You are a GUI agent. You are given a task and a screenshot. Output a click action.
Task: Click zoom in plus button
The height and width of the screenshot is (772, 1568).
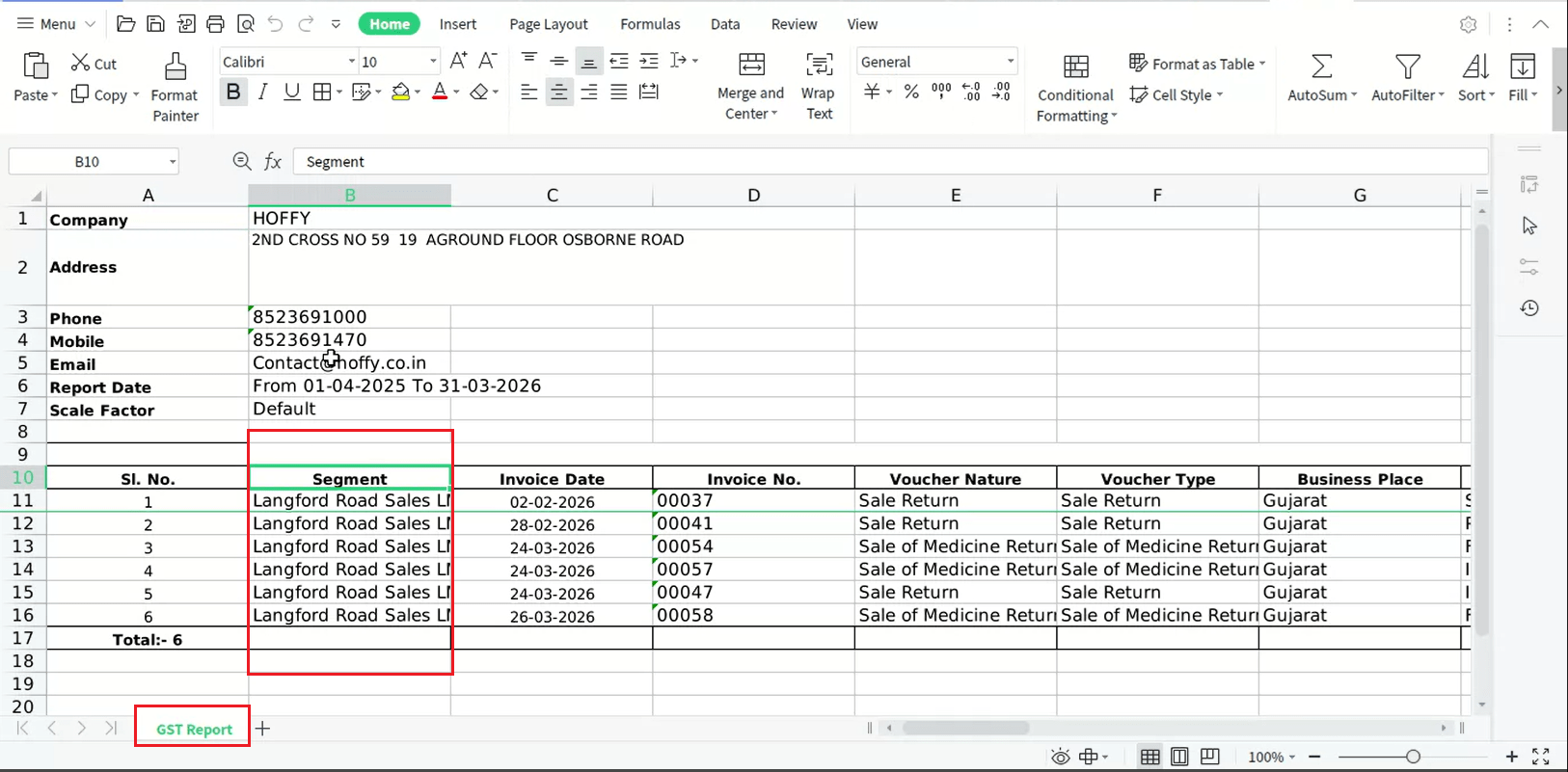coord(1511,757)
